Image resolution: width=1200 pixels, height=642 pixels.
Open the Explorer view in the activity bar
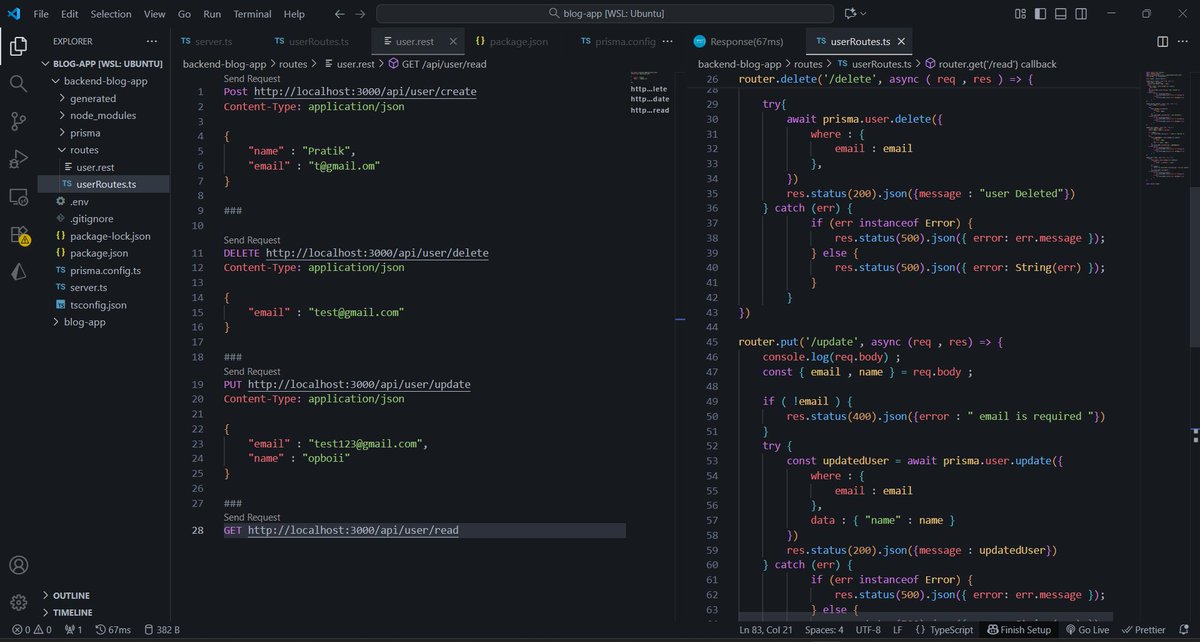pyautogui.click(x=18, y=46)
